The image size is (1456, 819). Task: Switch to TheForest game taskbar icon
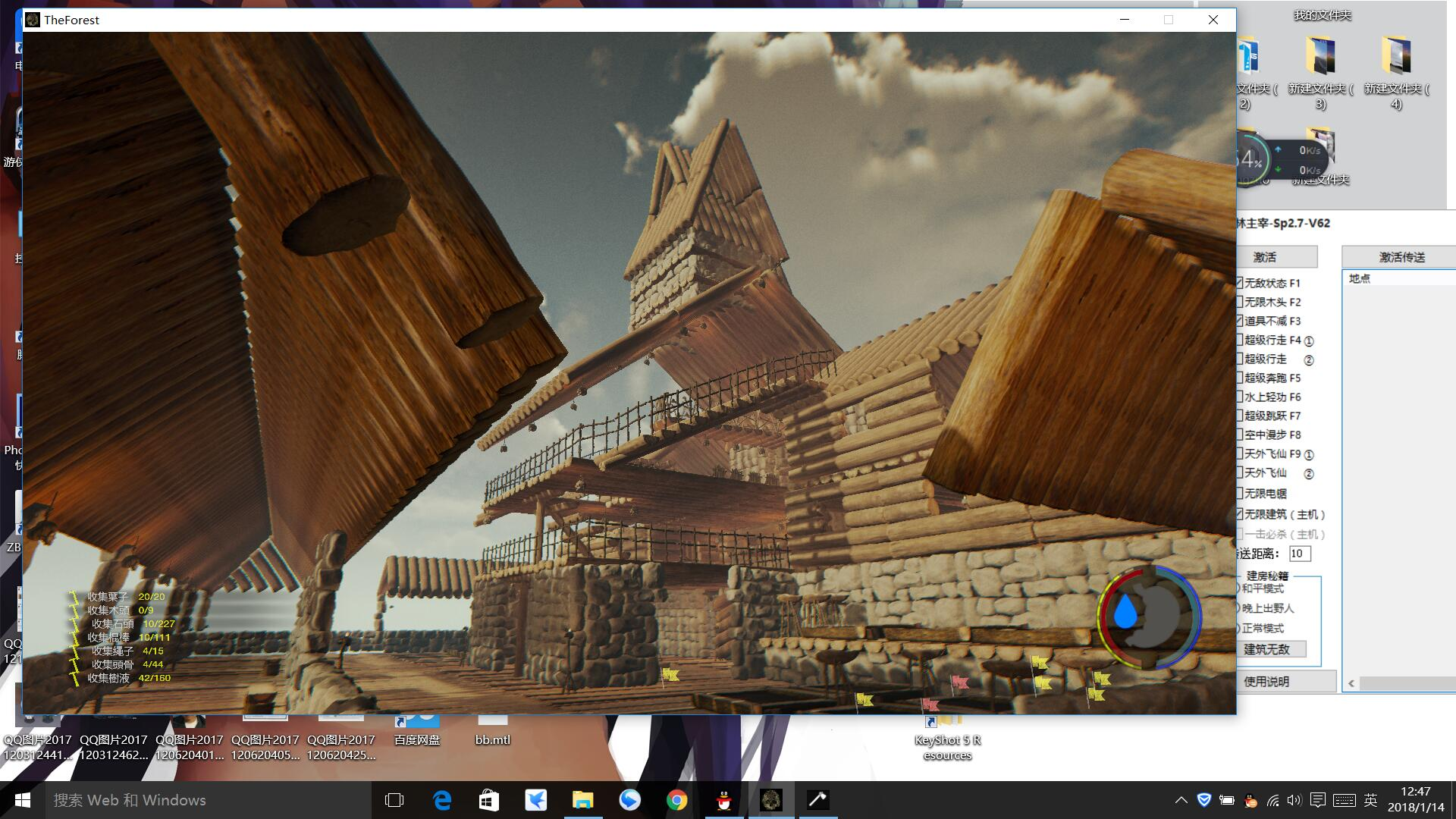coord(770,800)
